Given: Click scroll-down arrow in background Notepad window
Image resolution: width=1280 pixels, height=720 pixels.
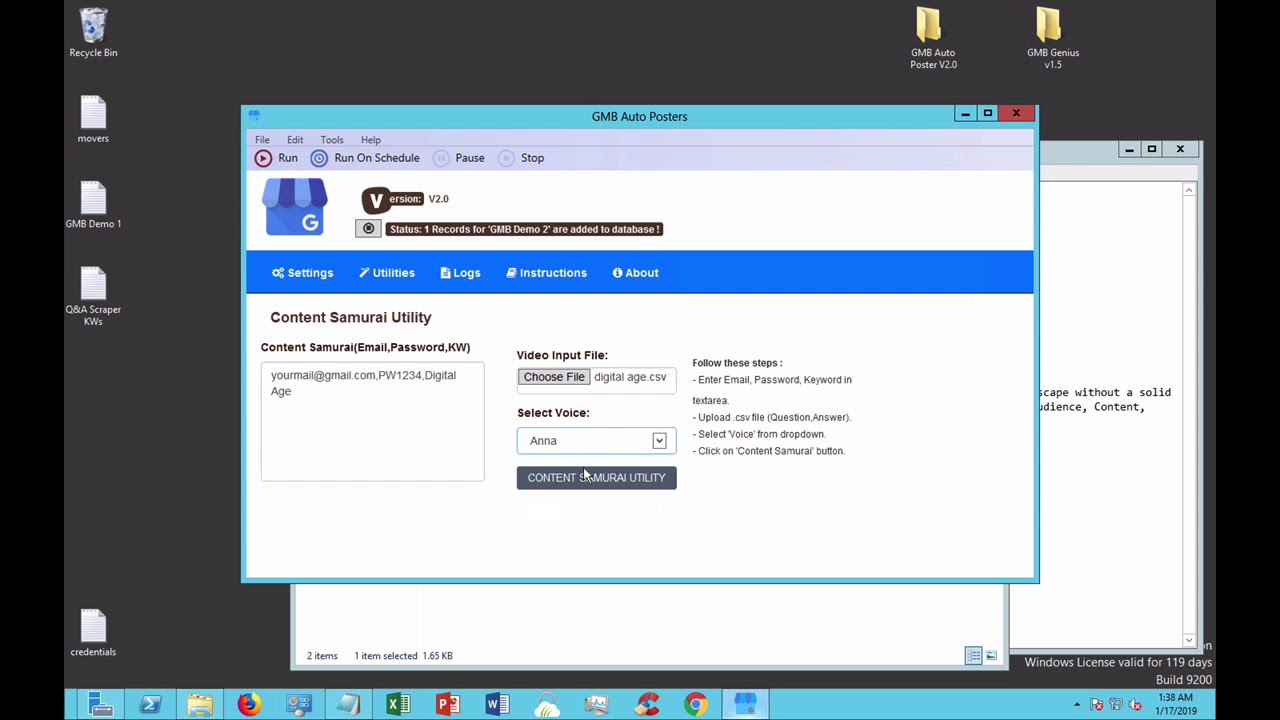Looking at the screenshot, I should click(x=1189, y=640).
